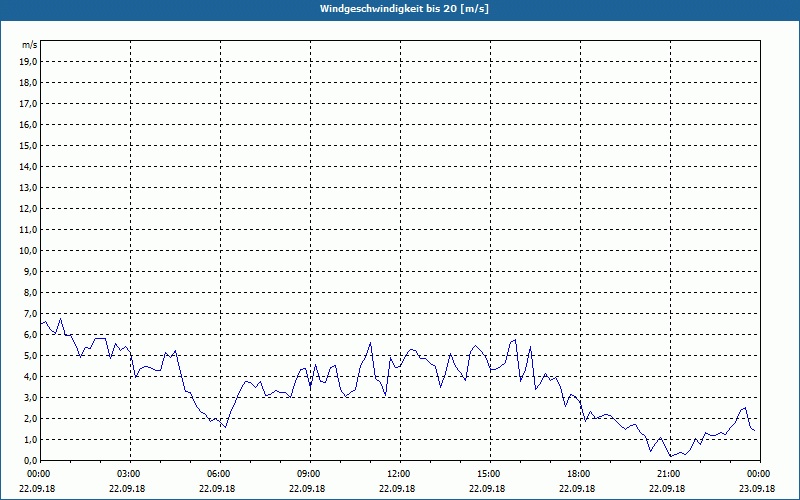Select the "18:00" time label
This screenshot has width=800, height=500.
tap(580, 474)
